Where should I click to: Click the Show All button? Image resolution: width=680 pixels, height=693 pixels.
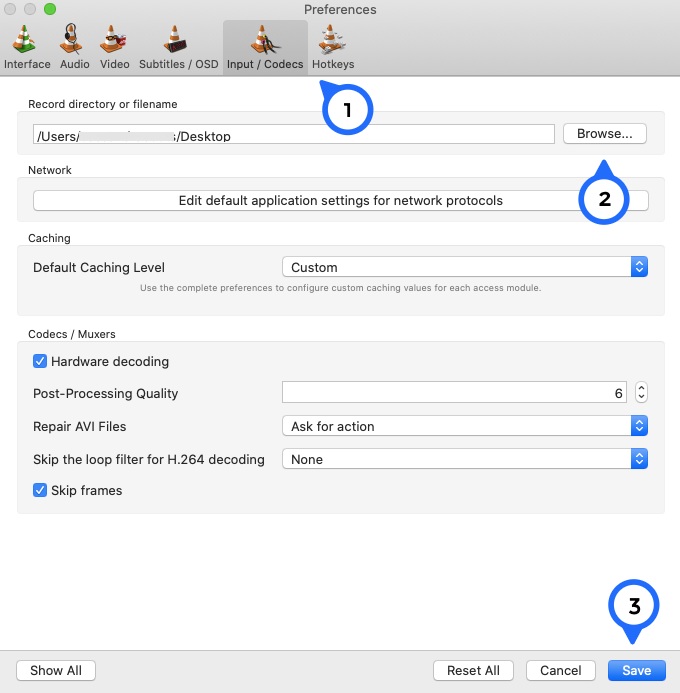click(56, 670)
